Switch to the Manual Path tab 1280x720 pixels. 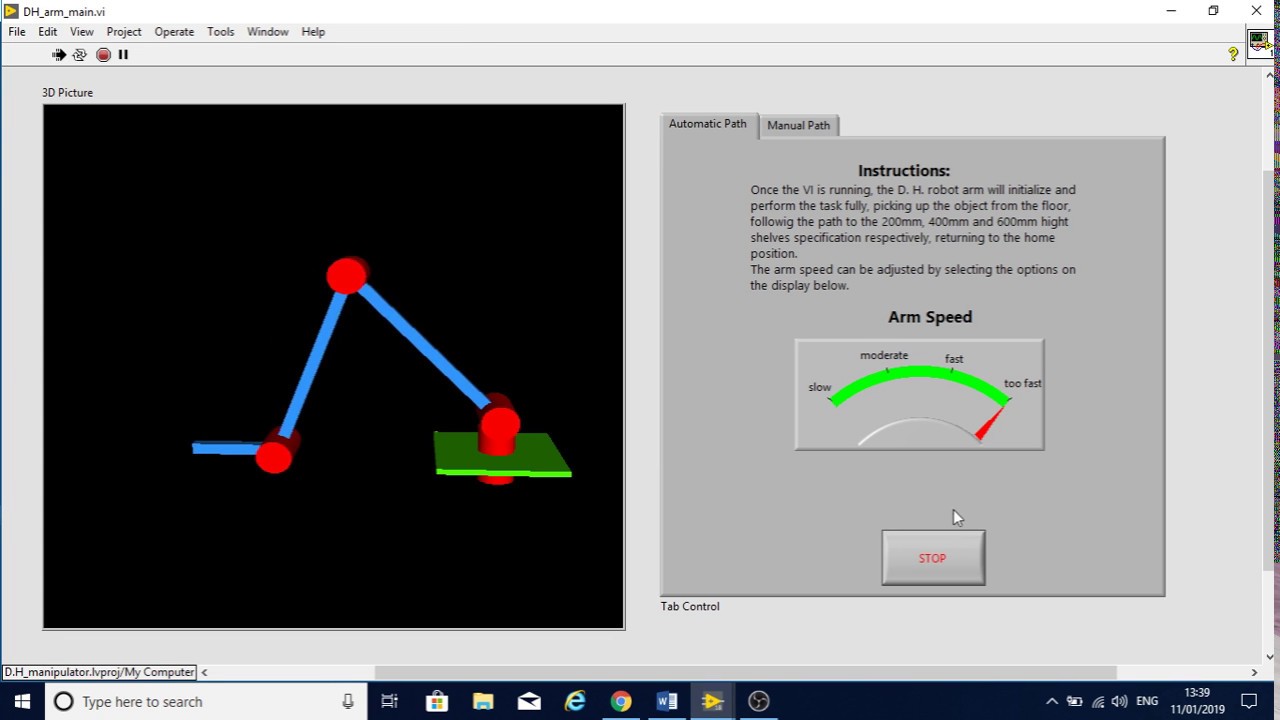[799, 126]
